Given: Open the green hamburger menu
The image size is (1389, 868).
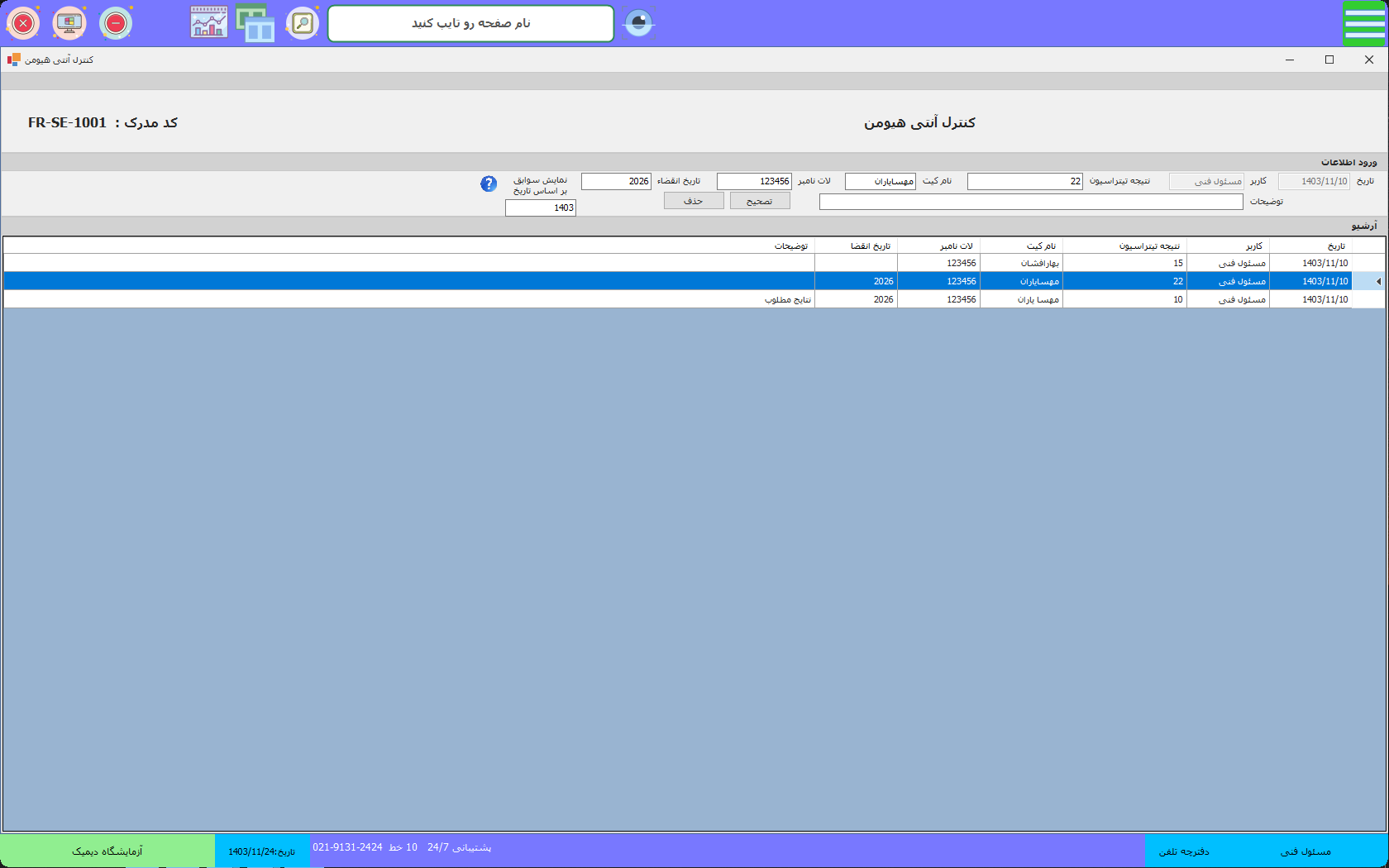Looking at the screenshot, I should click(x=1364, y=23).
